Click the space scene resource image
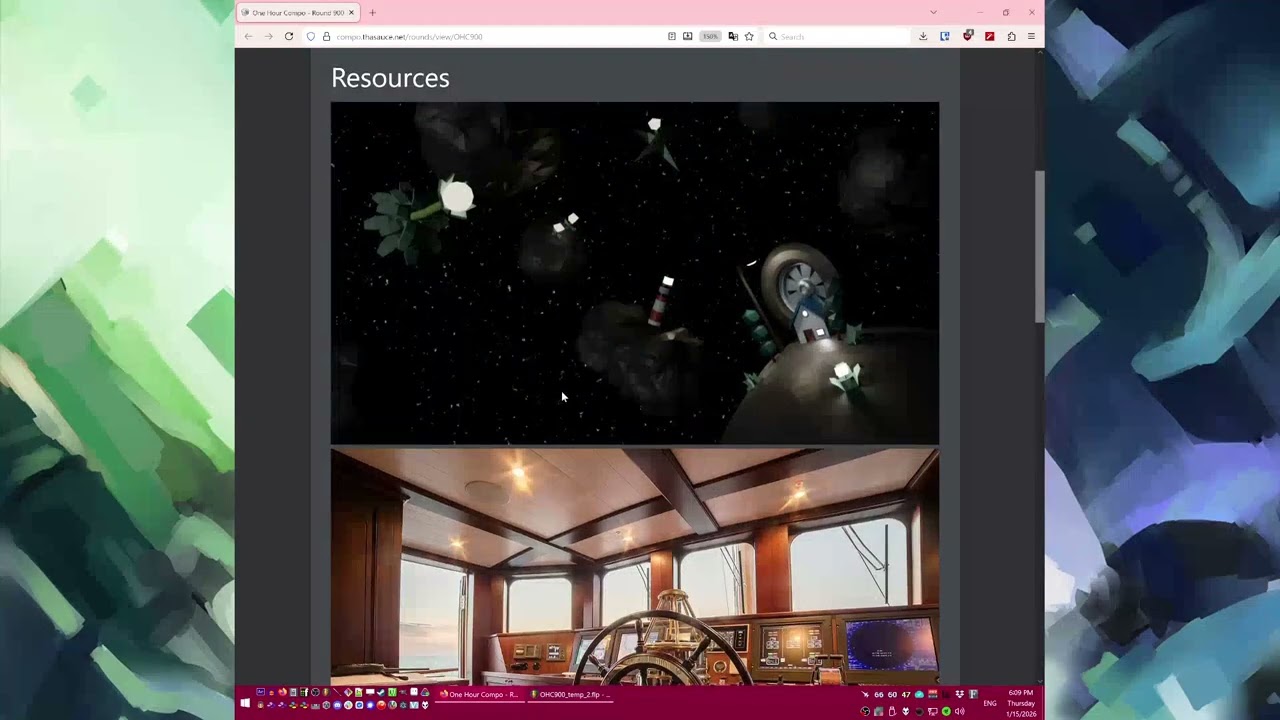The image size is (1280, 720). 635,273
